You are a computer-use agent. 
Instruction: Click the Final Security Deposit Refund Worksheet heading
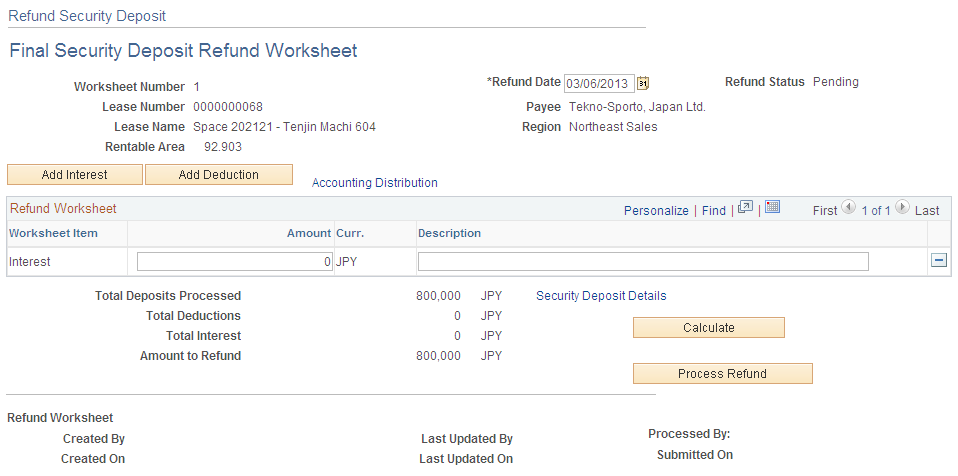point(183,50)
